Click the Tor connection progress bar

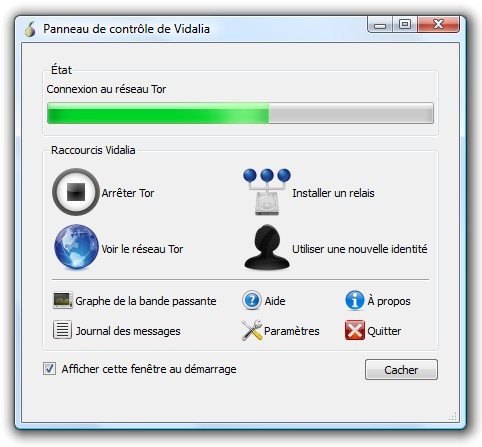(240, 113)
